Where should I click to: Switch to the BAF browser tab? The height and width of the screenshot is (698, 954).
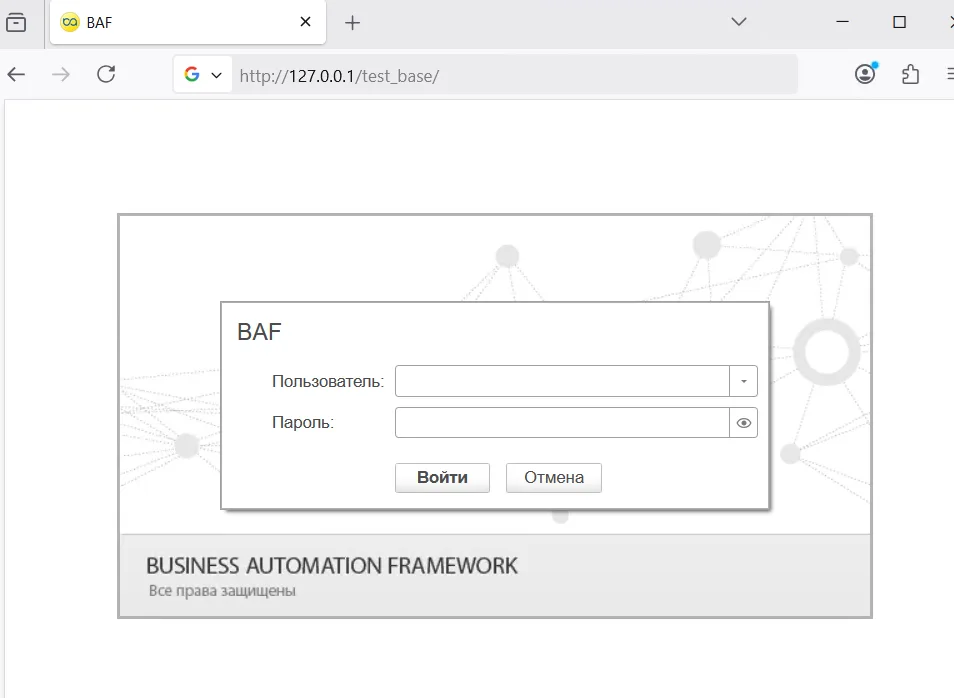[170, 23]
